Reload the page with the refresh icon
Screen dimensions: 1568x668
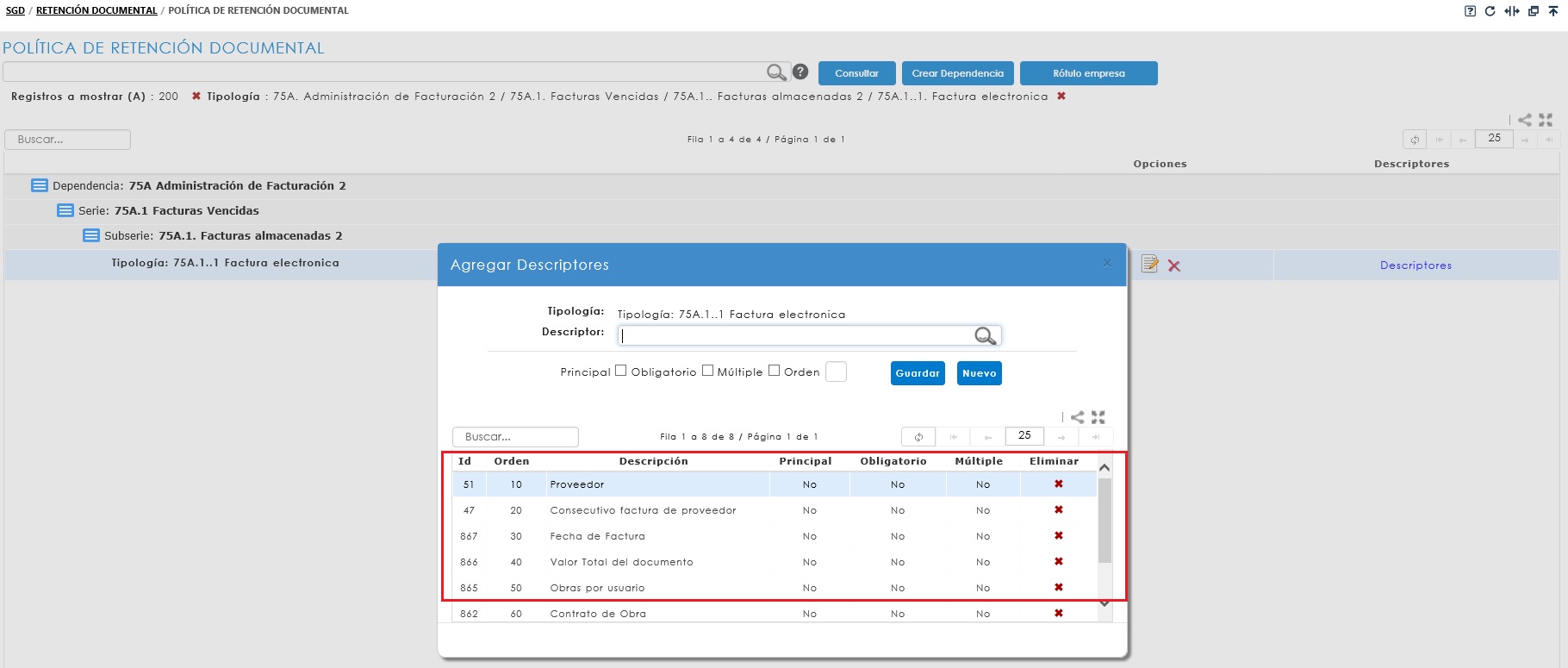tap(1490, 11)
